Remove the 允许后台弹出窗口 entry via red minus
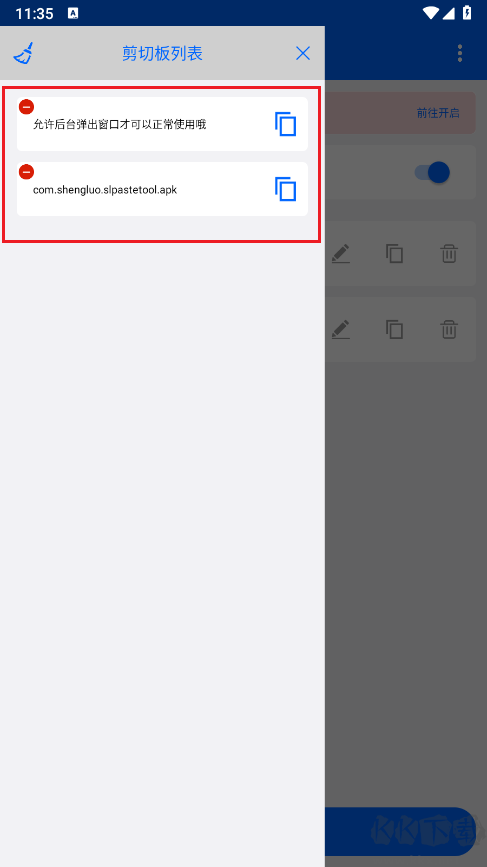 (x=27, y=107)
